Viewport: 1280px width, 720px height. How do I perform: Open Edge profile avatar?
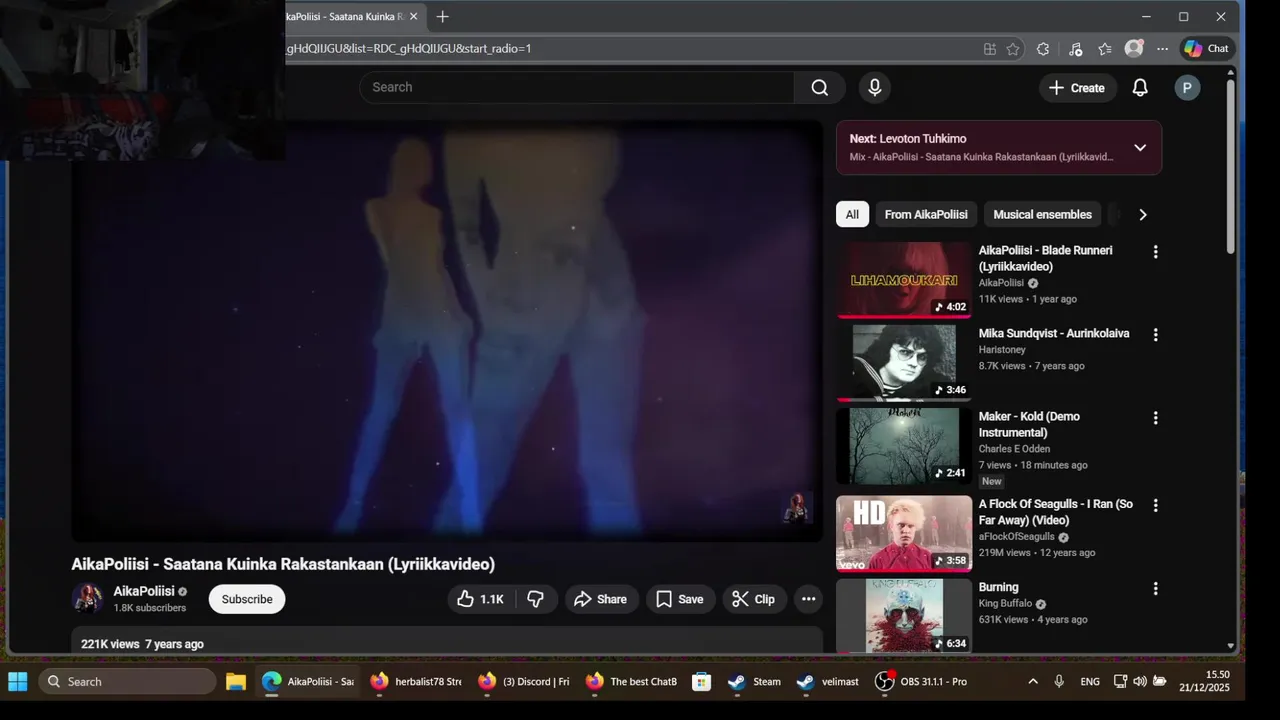click(1134, 48)
